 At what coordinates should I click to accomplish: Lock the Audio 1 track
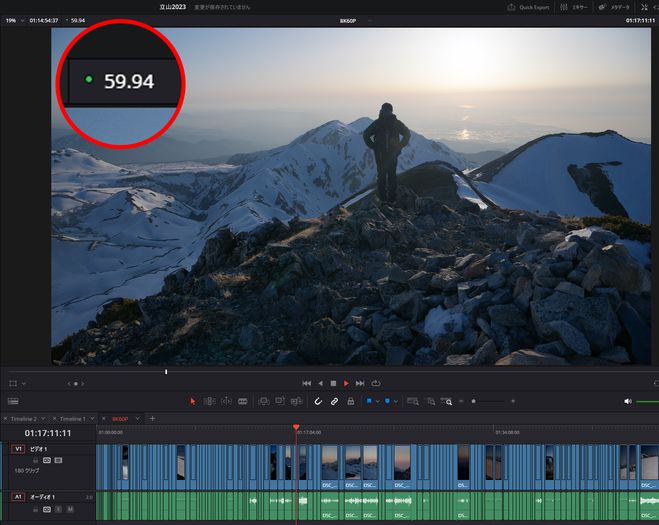click(35, 509)
